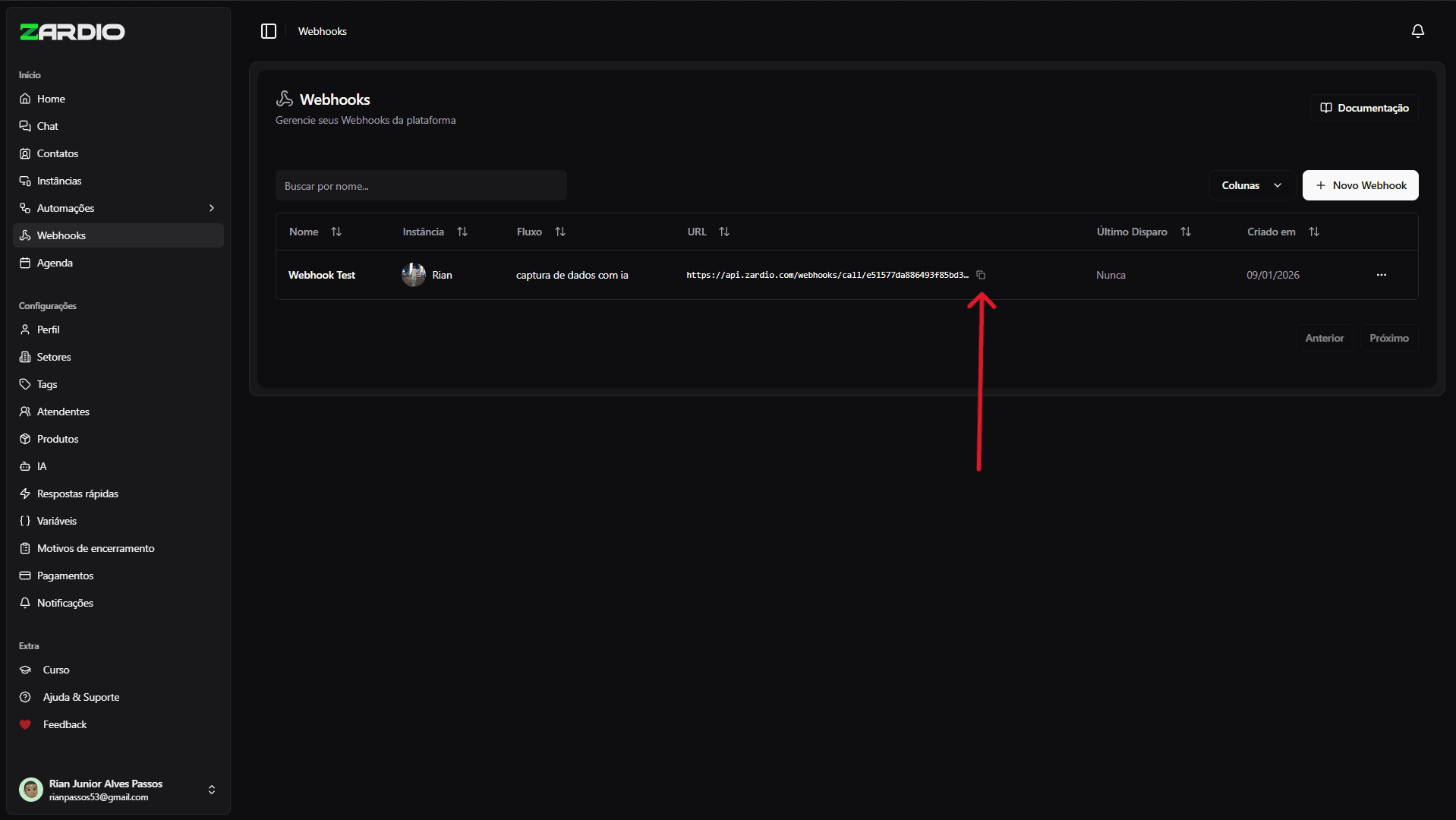Open the Webhooks breadcrumb item

tap(322, 31)
